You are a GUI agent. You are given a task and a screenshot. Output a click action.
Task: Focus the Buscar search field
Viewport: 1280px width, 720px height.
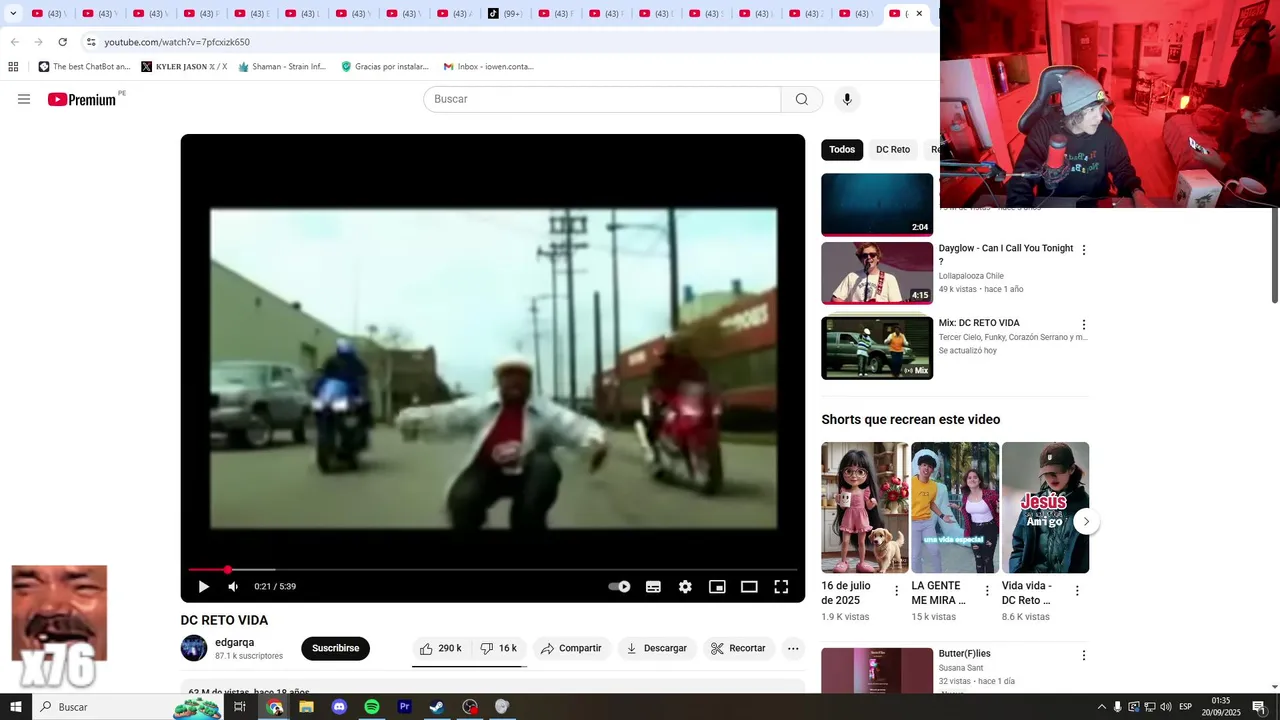[x=602, y=99]
